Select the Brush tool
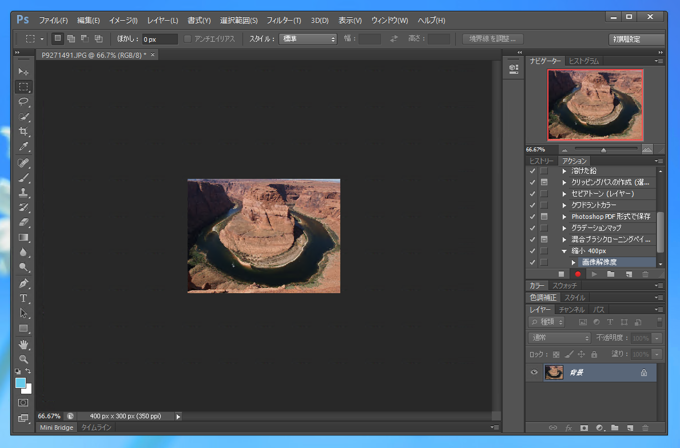680x448 pixels. pyautogui.click(x=23, y=177)
